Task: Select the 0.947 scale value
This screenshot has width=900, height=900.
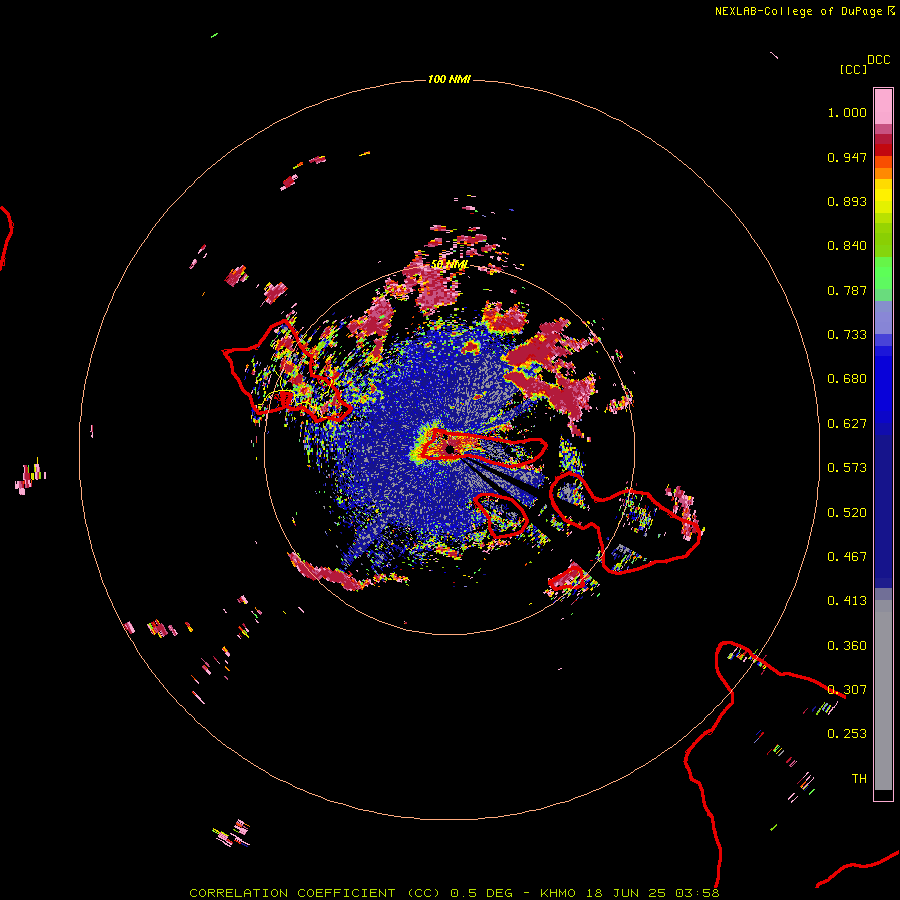Action: [847, 157]
